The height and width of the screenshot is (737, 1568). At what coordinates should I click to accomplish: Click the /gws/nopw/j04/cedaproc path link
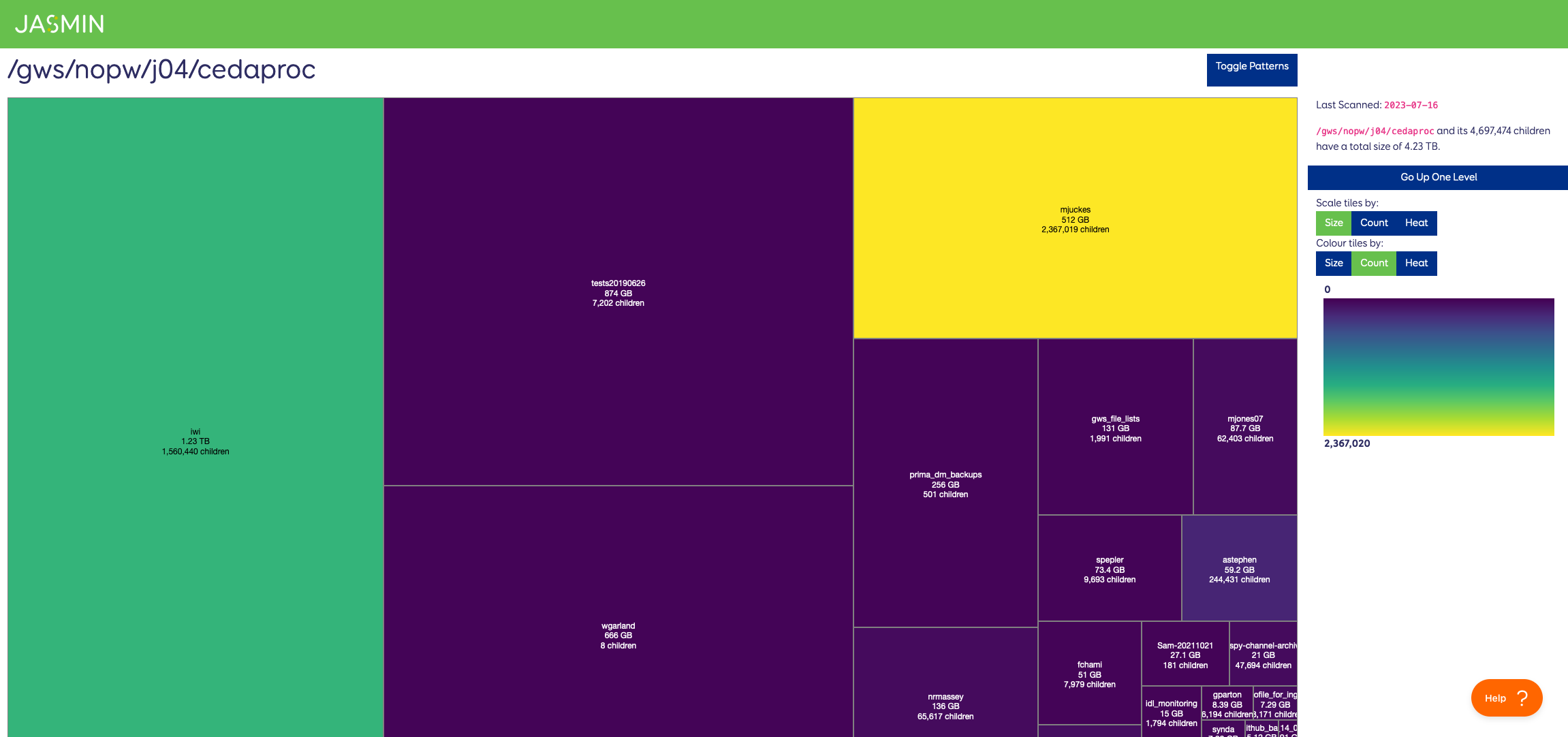[x=1375, y=131]
